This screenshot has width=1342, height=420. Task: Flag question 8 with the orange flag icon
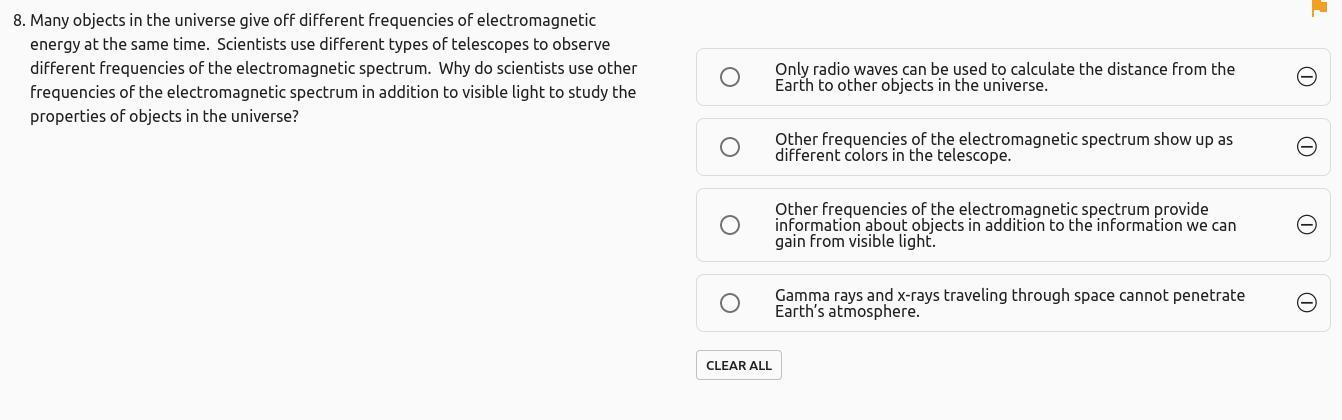(x=1318, y=9)
